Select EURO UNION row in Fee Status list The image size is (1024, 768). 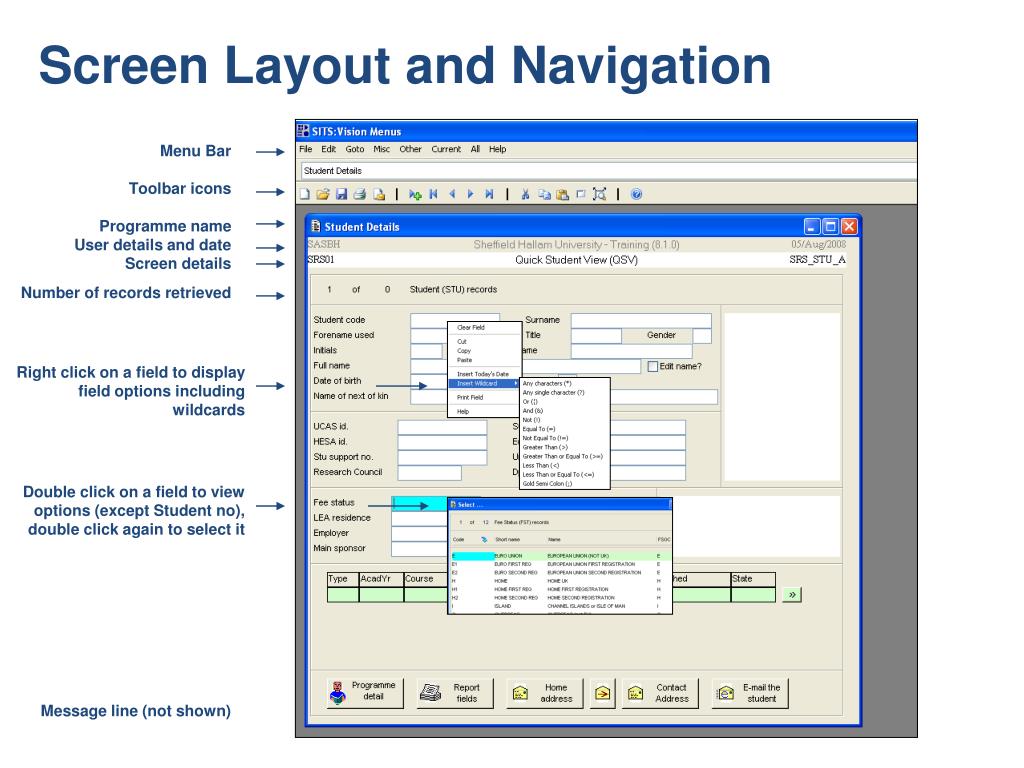pyautogui.click(x=508, y=555)
